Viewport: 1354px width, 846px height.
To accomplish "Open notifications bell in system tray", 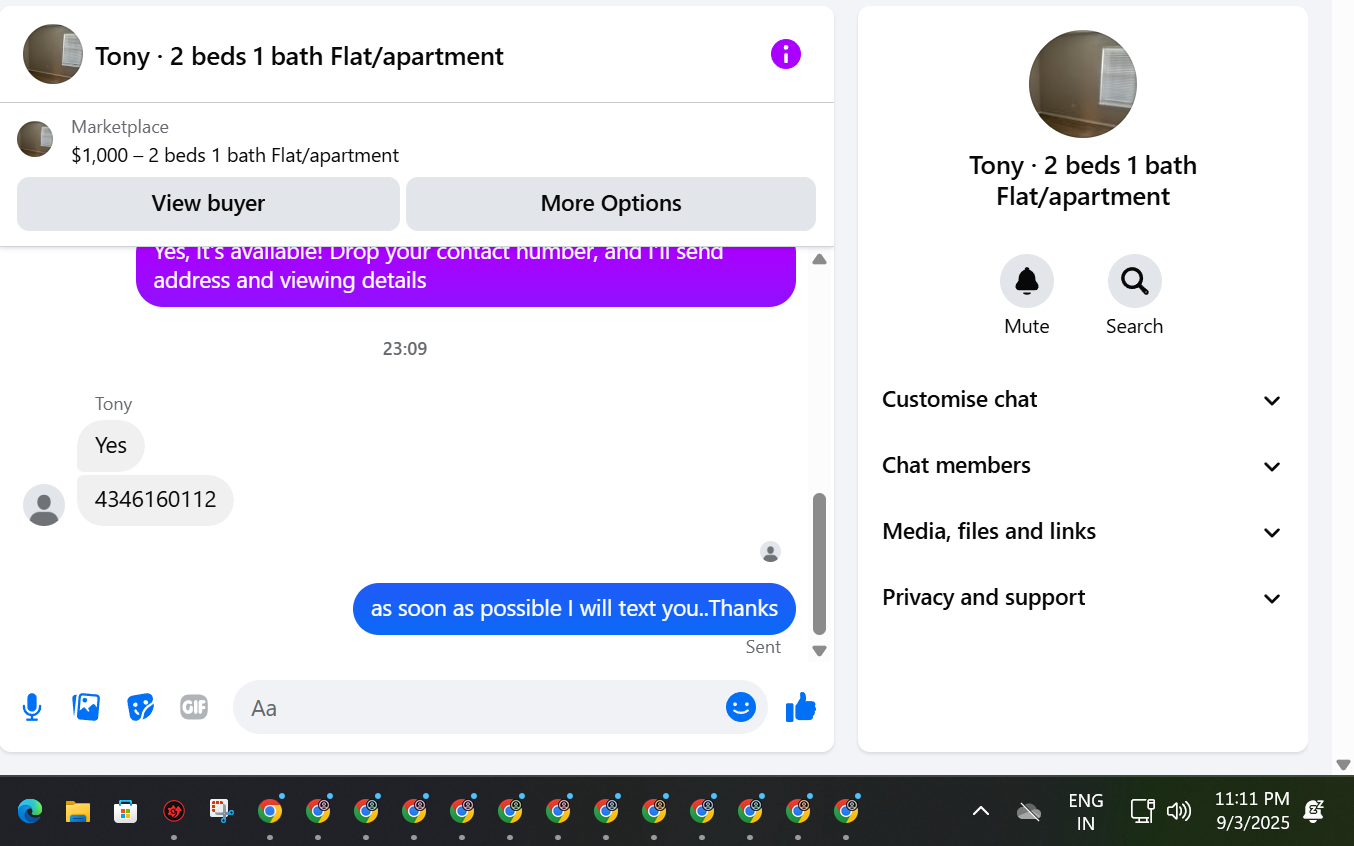I will pyautogui.click(x=1314, y=811).
